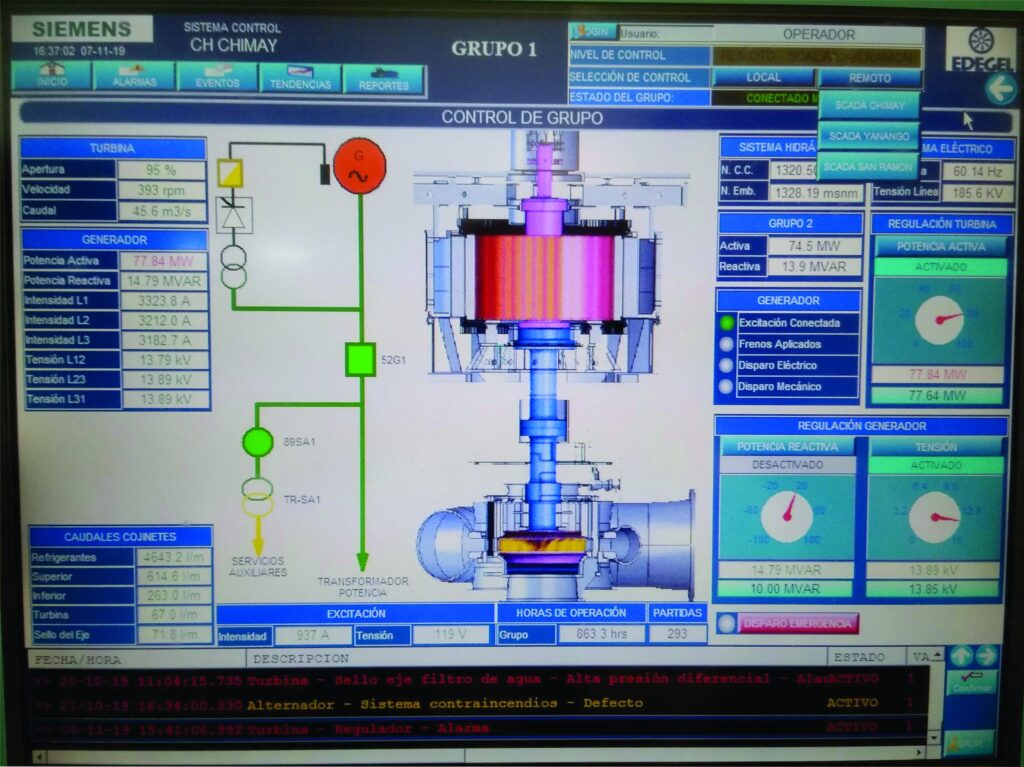
Task: Open the INICIO home screen
Action: (x=51, y=76)
